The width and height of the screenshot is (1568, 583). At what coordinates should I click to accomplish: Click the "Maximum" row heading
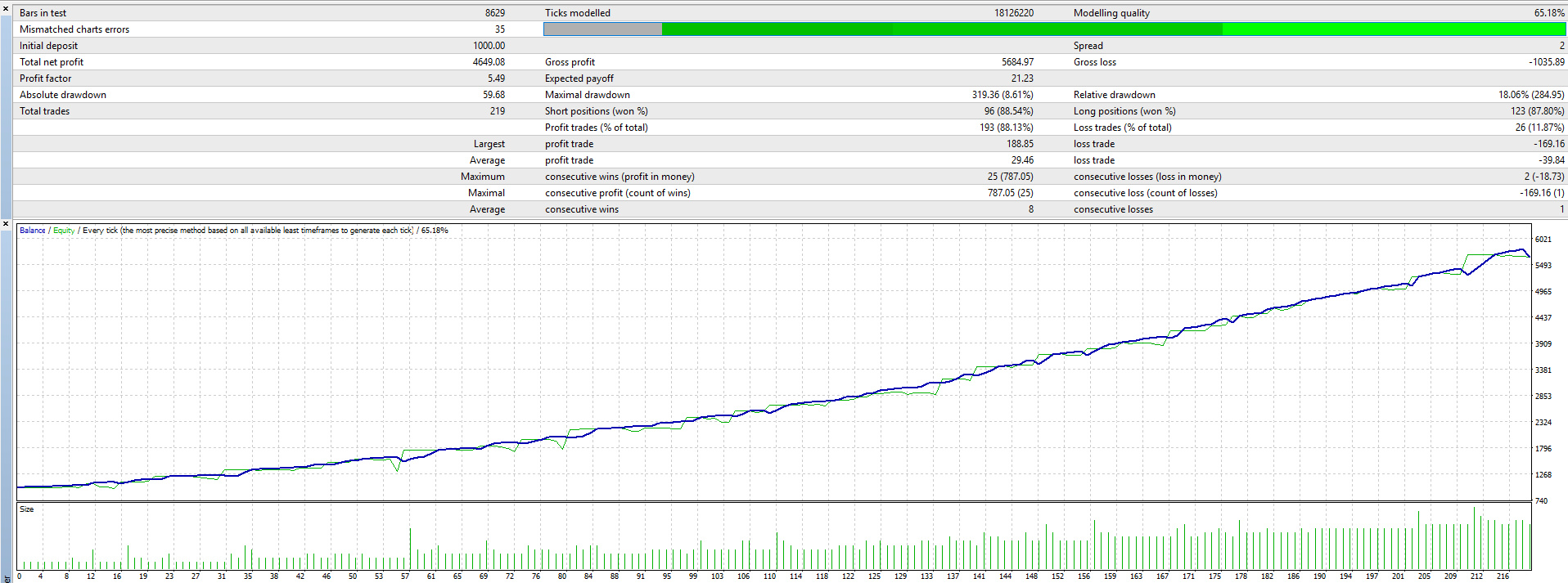pyautogui.click(x=483, y=177)
